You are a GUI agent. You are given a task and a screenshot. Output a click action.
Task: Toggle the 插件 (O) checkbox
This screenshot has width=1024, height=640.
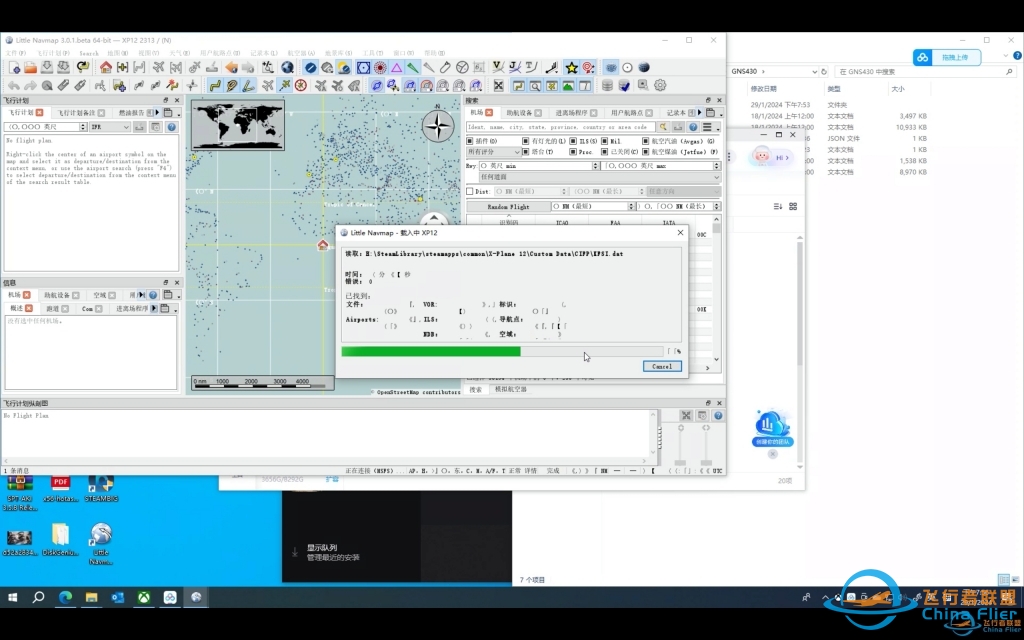[470, 140]
